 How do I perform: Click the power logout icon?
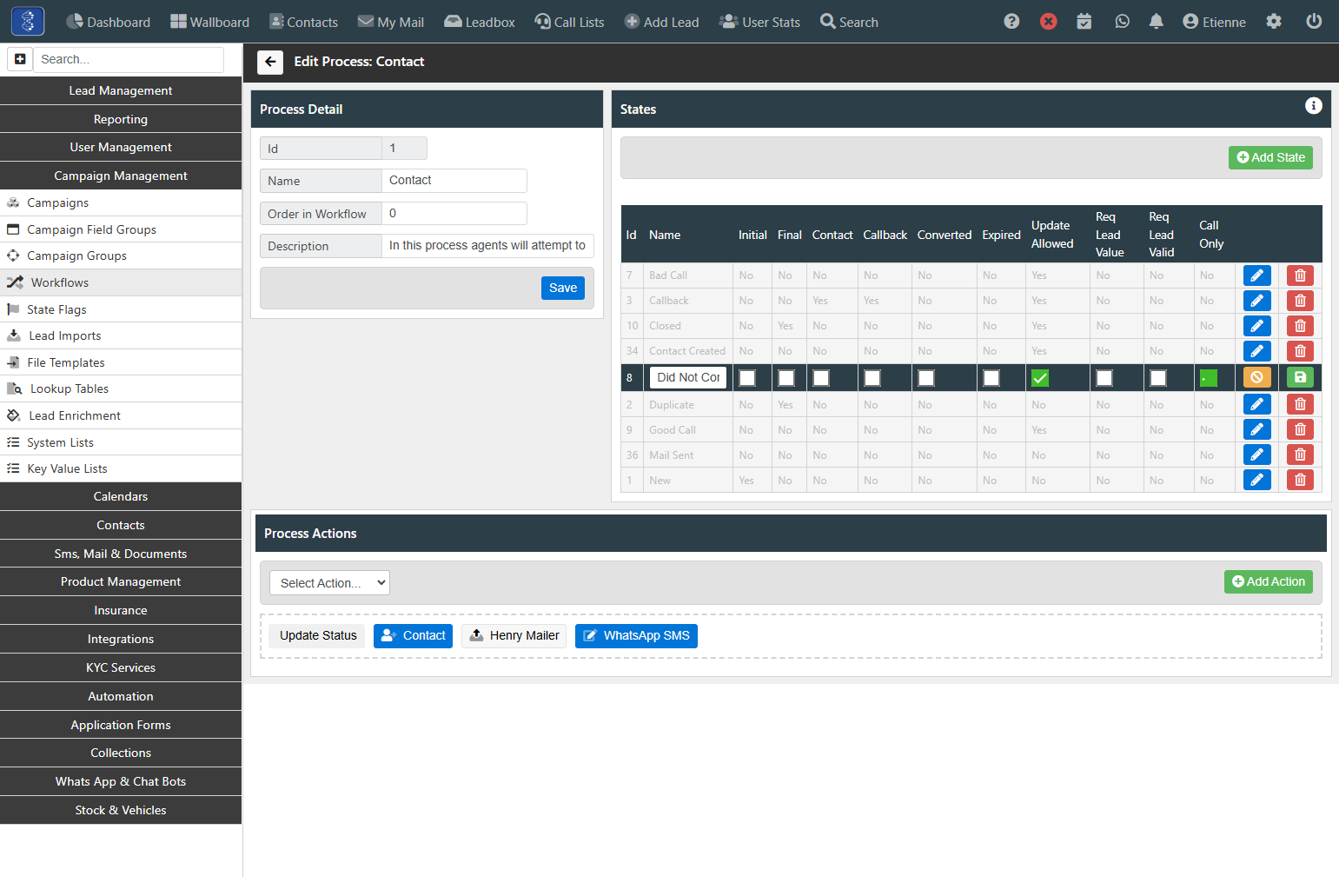[x=1314, y=22]
